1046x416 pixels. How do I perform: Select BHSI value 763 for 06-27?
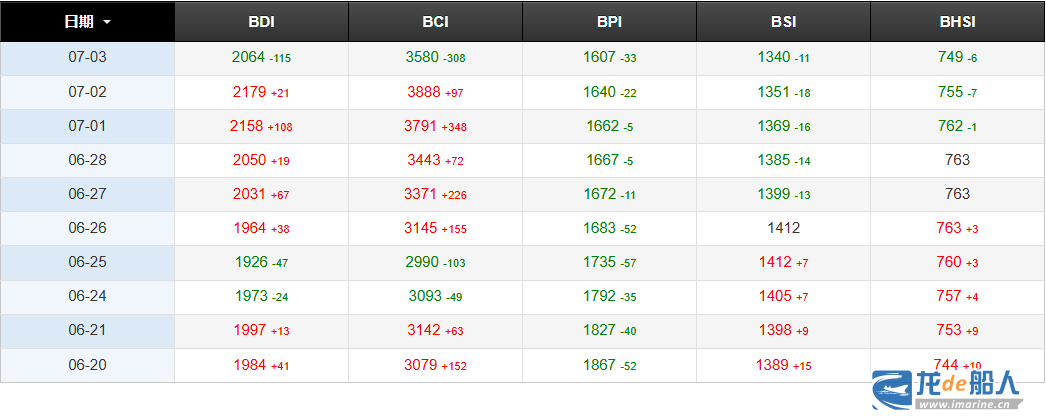(957, 194)
